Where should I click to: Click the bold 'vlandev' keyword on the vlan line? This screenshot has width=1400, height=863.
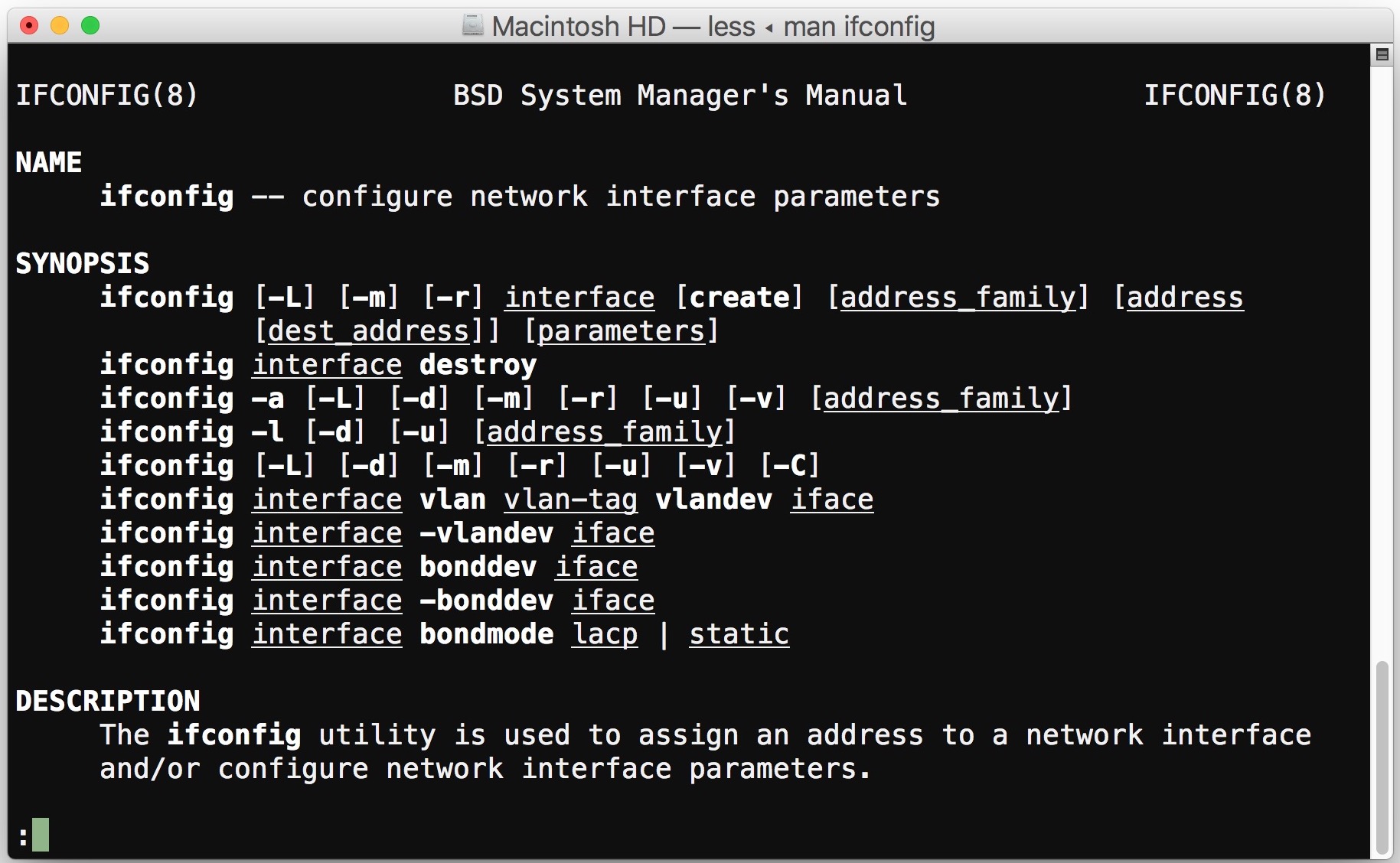click(x=714, y=500)
